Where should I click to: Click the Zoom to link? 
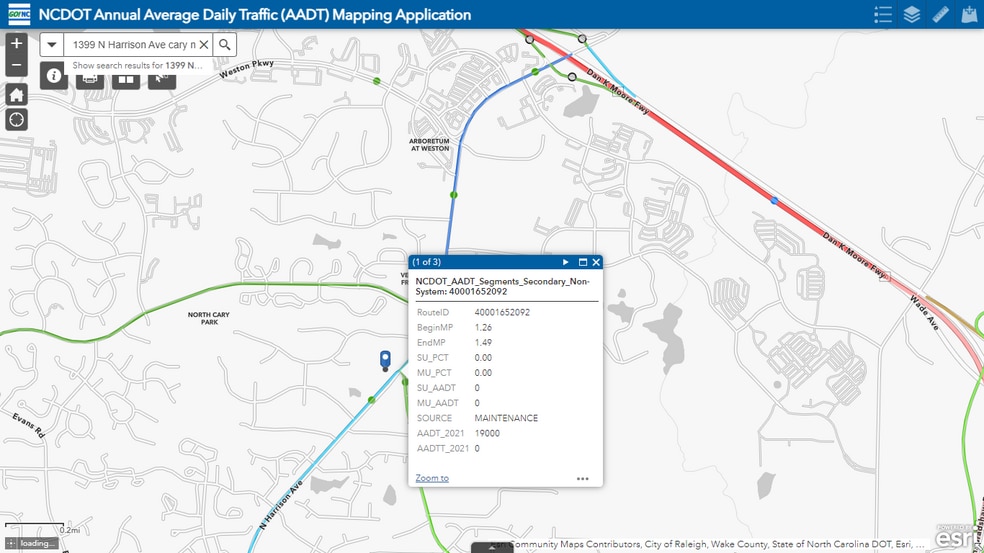[x=432, y=478]
